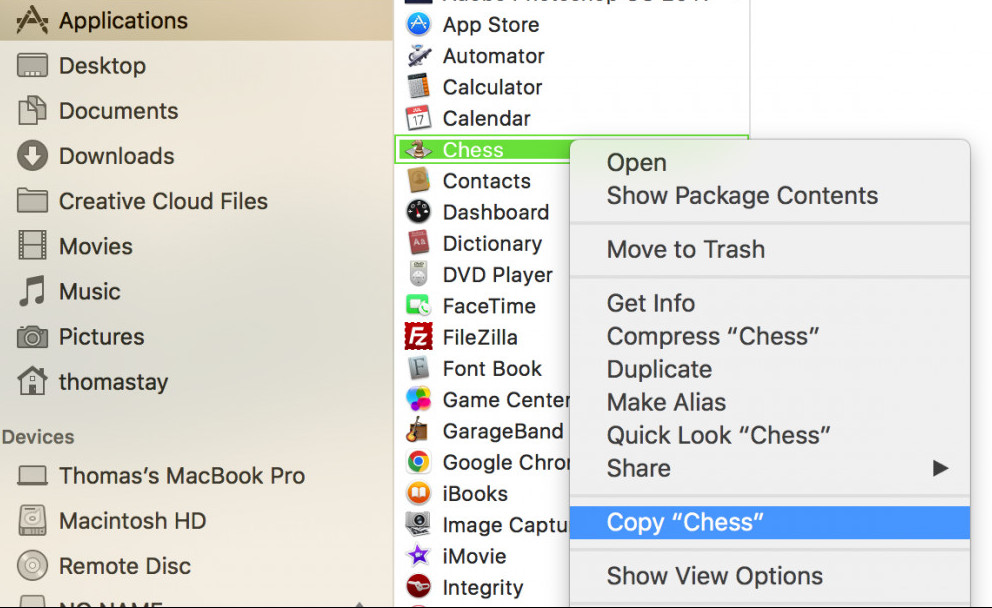Click the iMovie star icon

click(418, 555)
